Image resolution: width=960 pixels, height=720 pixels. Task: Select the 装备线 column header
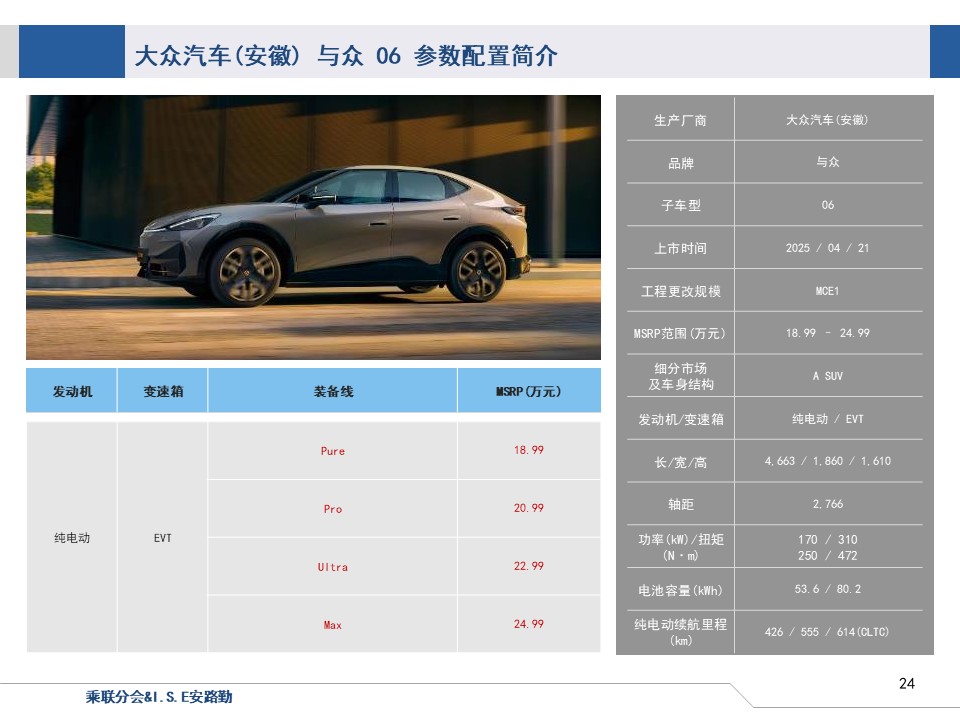[x=333, y=391]
